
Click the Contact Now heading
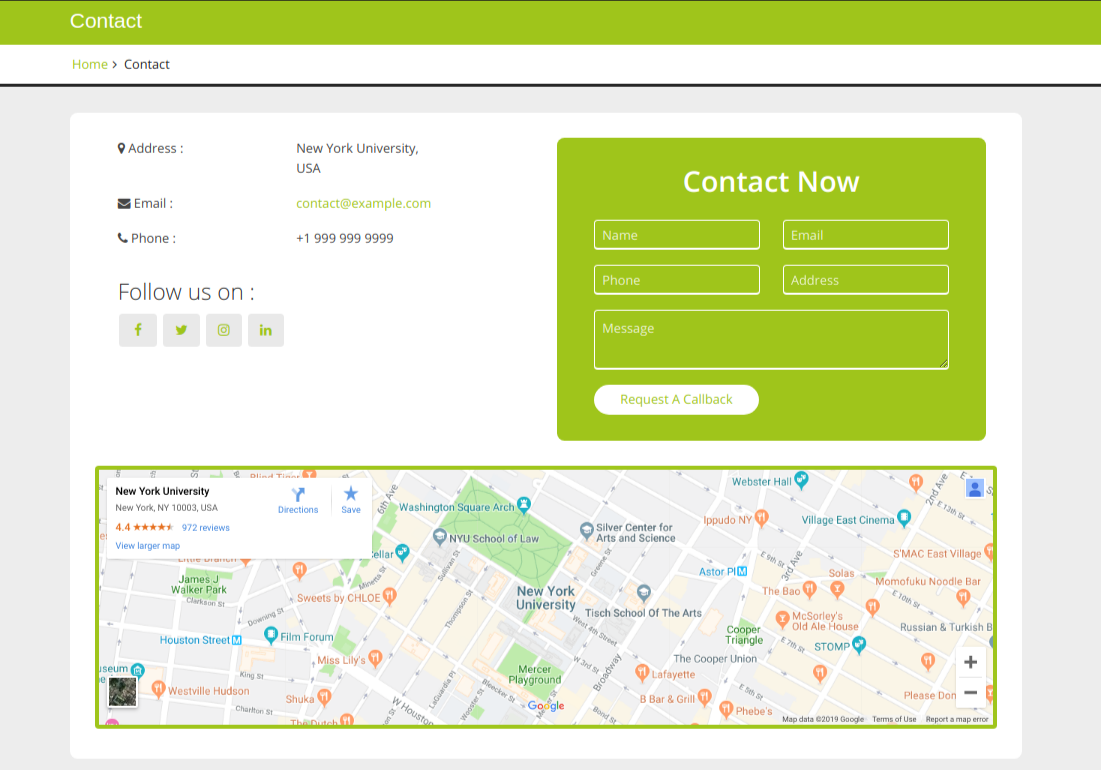(771, 182)
